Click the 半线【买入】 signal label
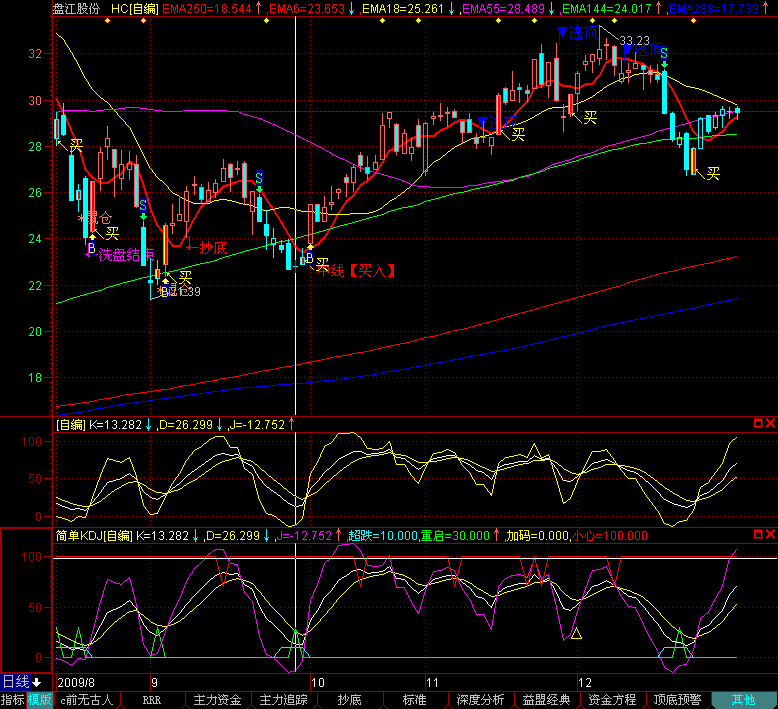Viewport: 778px width, 709px height. [x=356, y=270]
